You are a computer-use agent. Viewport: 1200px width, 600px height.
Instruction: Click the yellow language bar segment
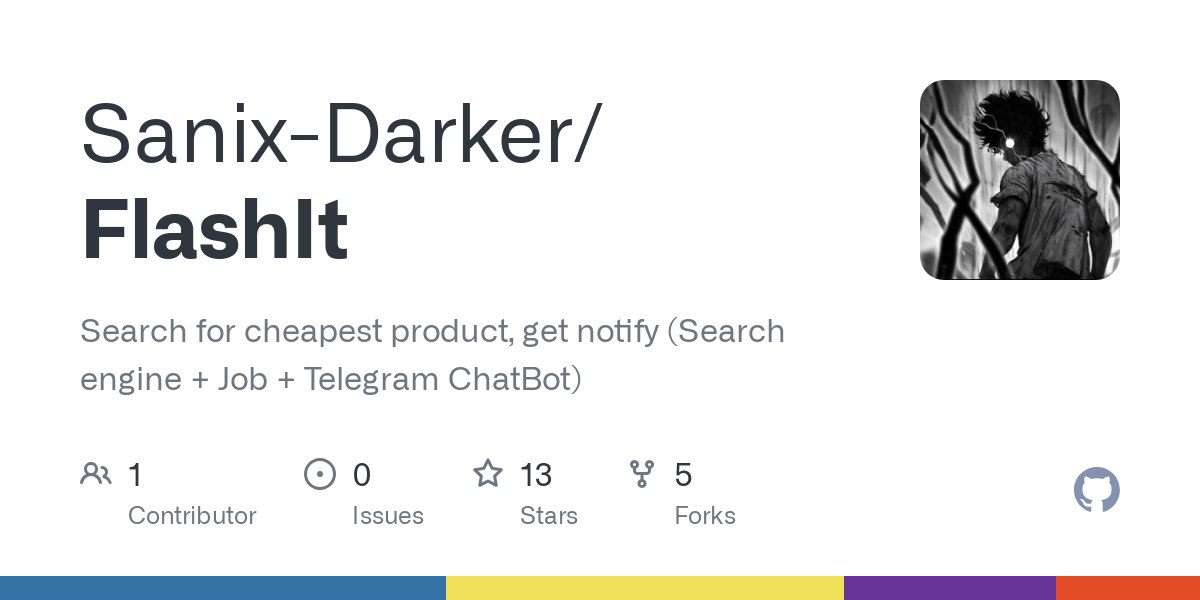coord(644,588)
